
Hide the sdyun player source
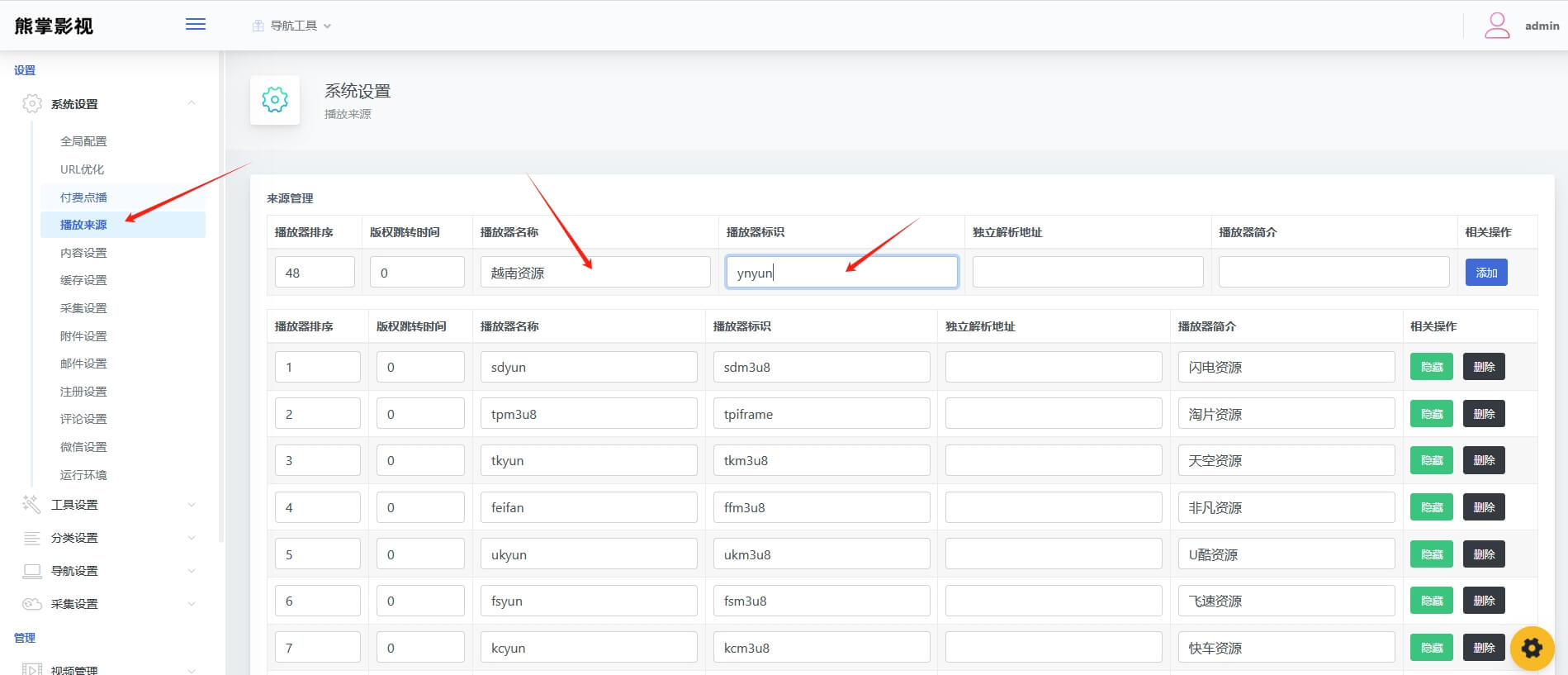click(1431, 367)
